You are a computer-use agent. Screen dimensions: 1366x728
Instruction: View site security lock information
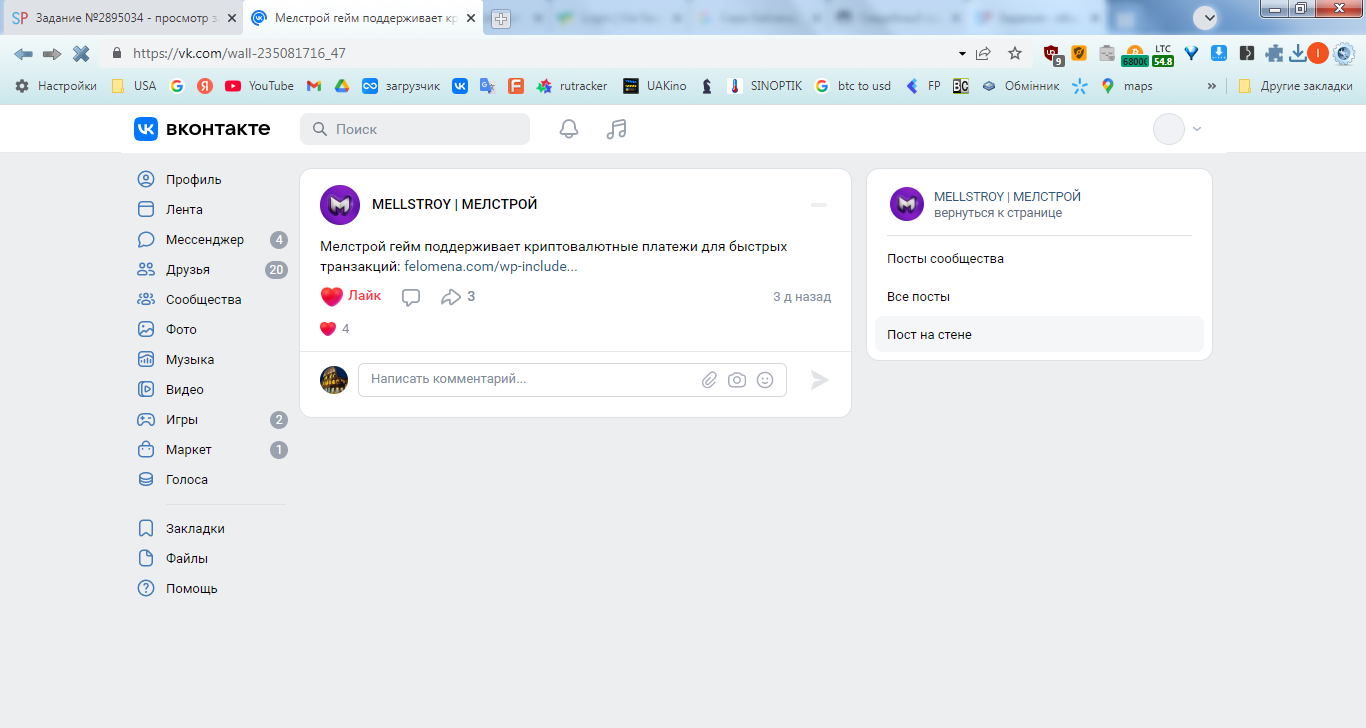click(117, 53)
